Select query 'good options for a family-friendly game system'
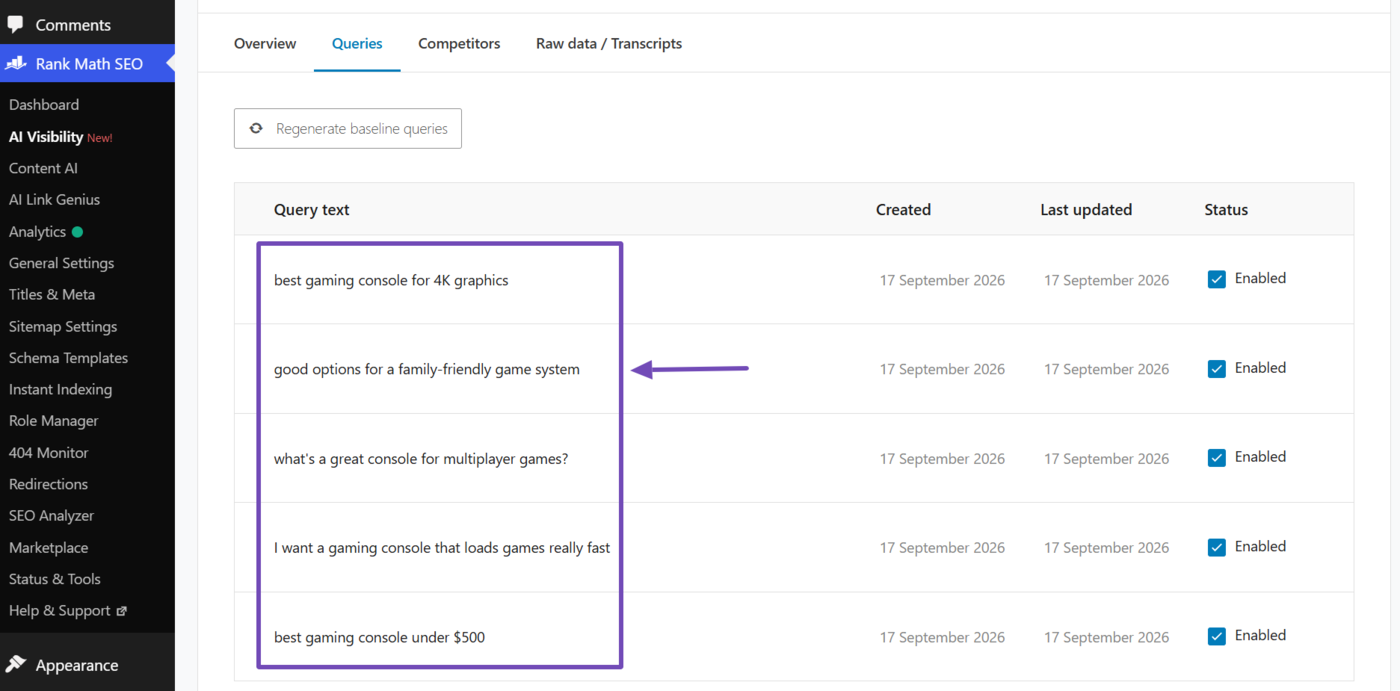Screen dimensions: 1400x691 pos(427,370)
